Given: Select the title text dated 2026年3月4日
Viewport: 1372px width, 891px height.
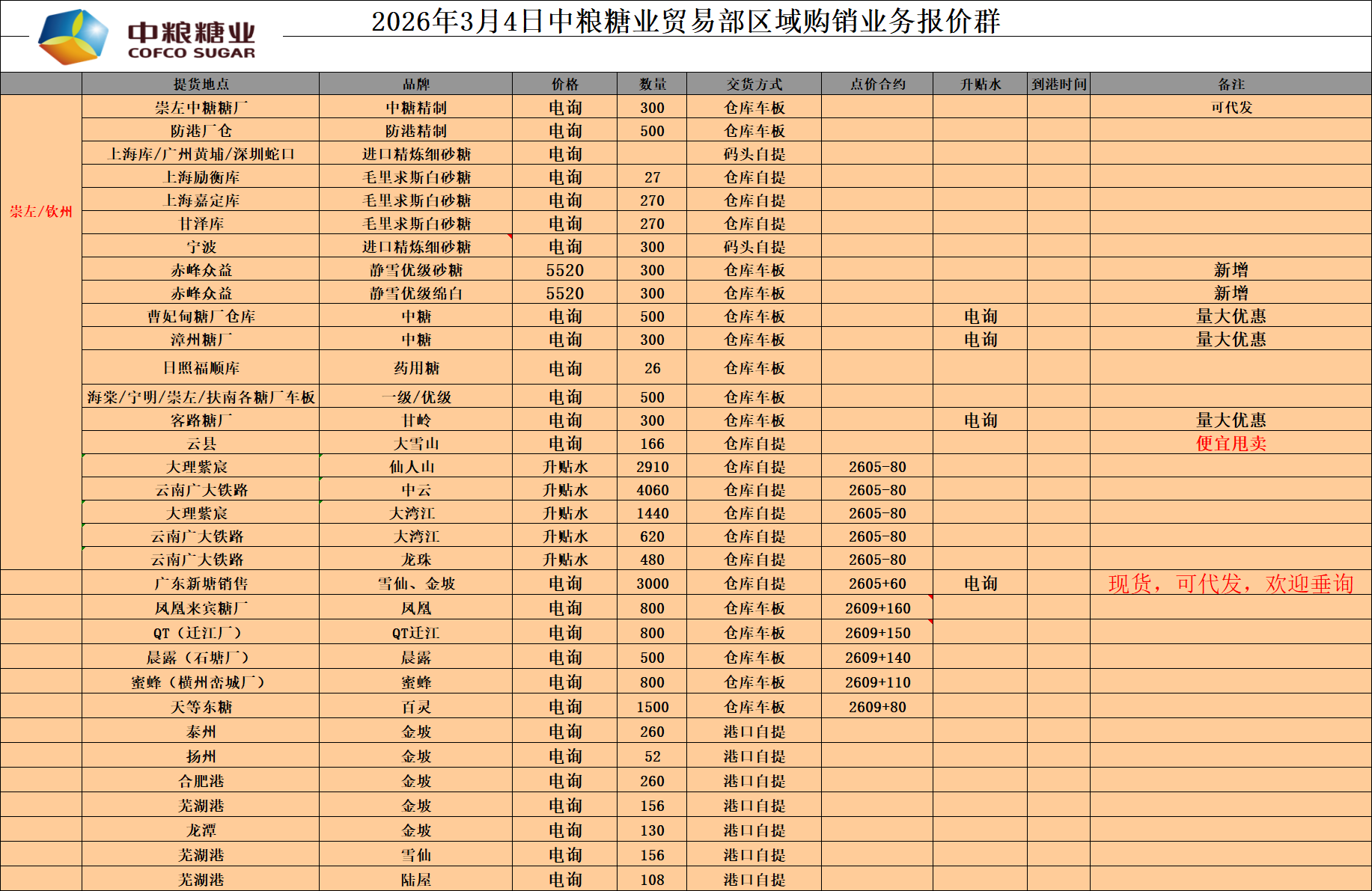Looking at the screenshot, I should pyautogui.click(x=685, y=21).
